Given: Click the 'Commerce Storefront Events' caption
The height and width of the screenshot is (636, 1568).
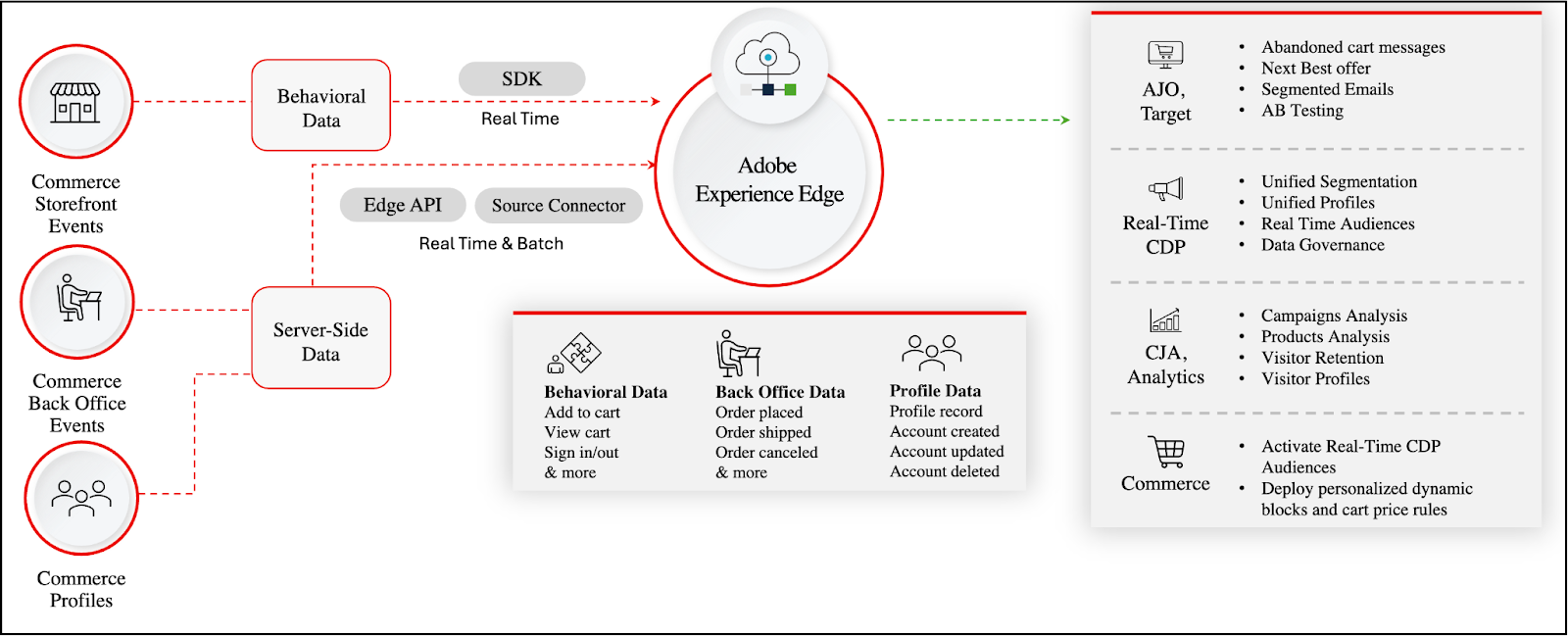Looking at the screenshot, I should pos(75,204).
